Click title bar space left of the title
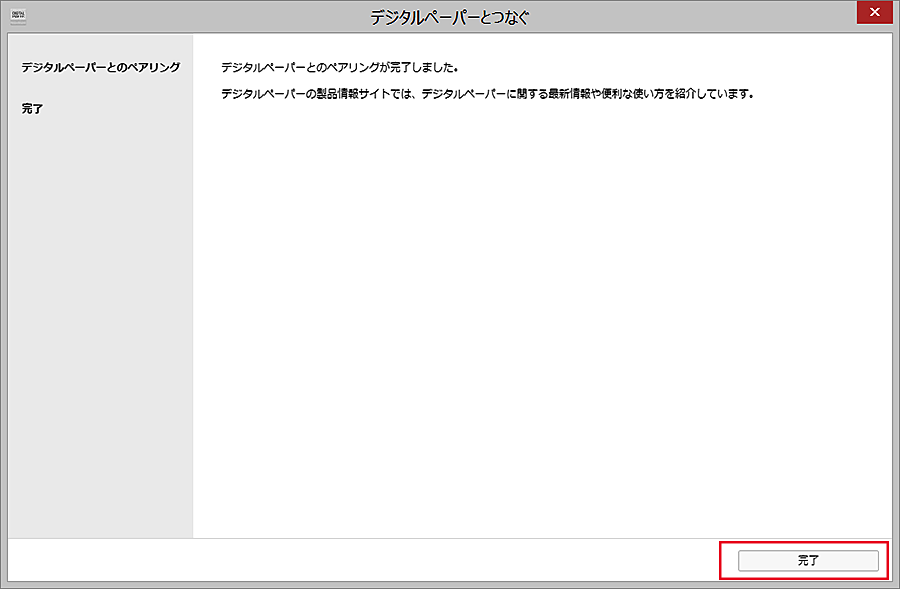 point(180,17)
